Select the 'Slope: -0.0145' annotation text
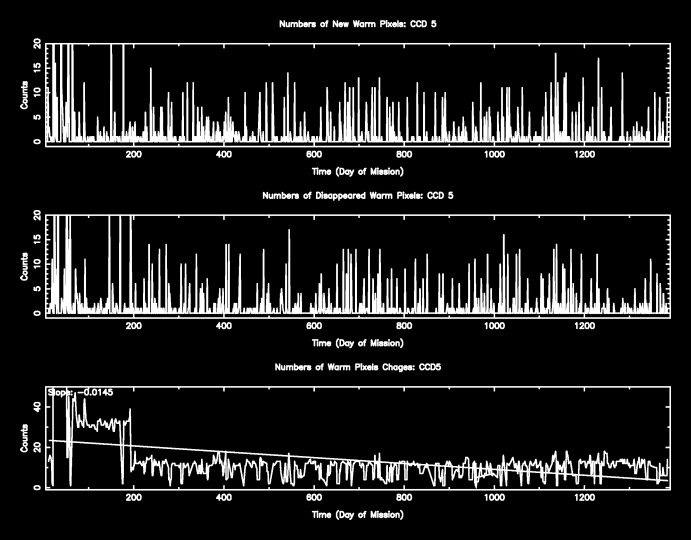This screenshot has height=540, width=691. (x=80, y=392)
